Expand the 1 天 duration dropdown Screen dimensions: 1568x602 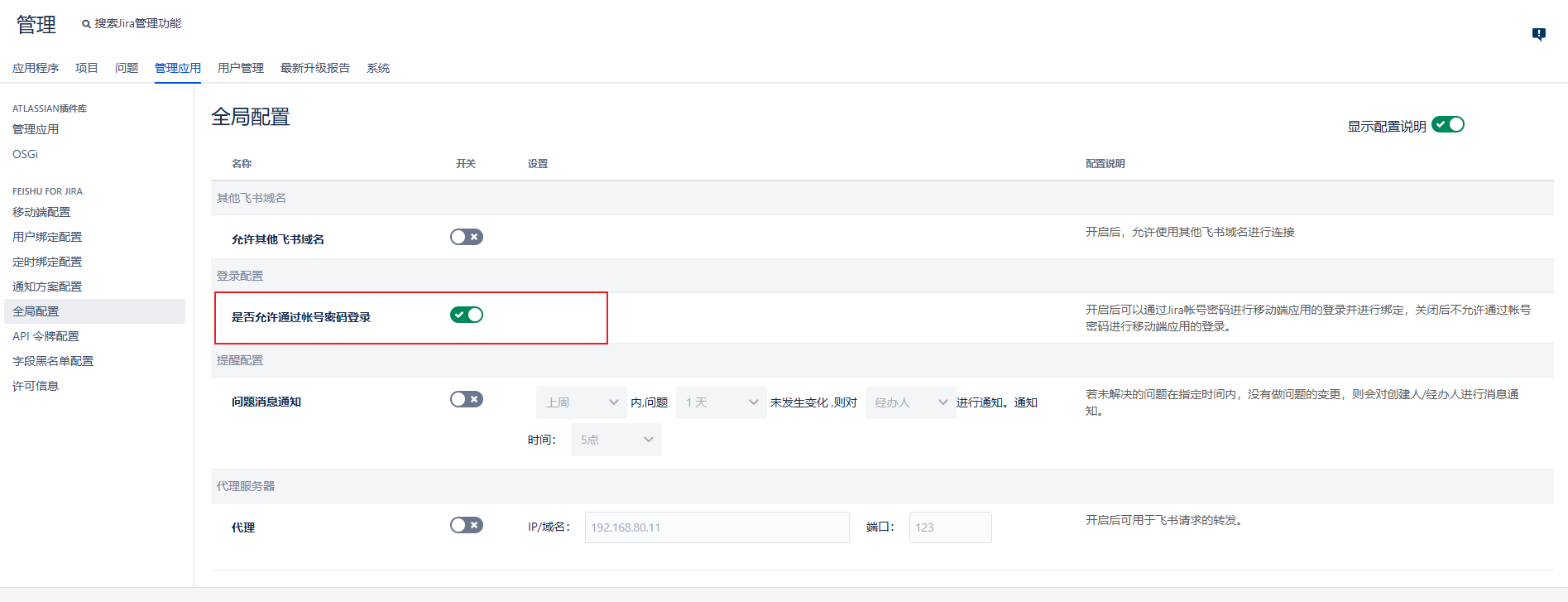(721, 402)
